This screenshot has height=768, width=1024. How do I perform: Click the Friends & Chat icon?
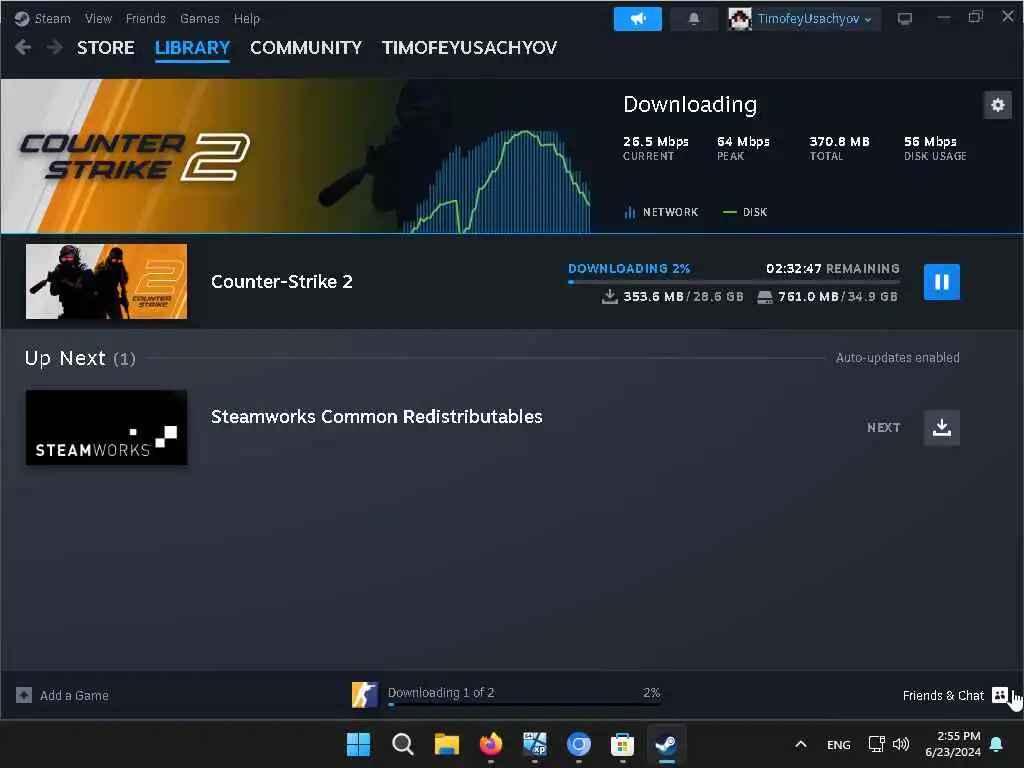(999, 695)
